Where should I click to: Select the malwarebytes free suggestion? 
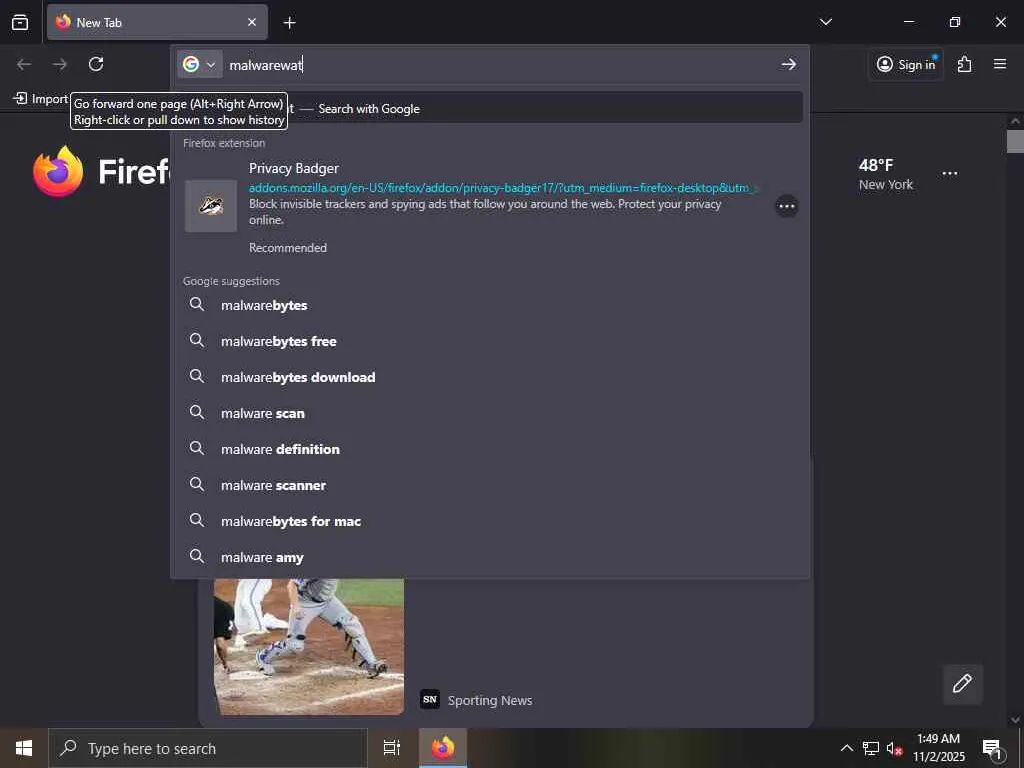pyautogui.click(x=490, y=341)
